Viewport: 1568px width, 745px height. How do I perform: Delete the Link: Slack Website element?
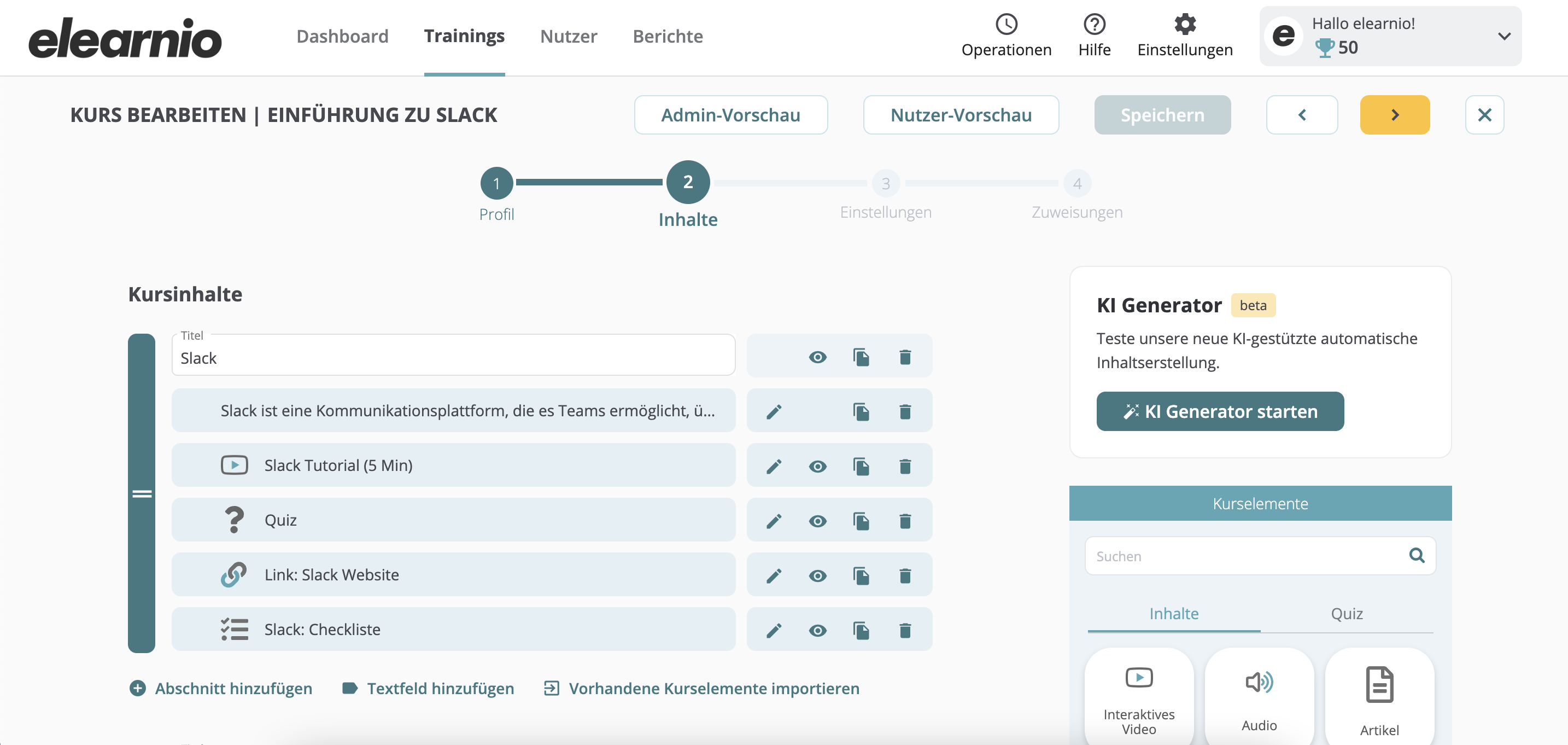904,577
